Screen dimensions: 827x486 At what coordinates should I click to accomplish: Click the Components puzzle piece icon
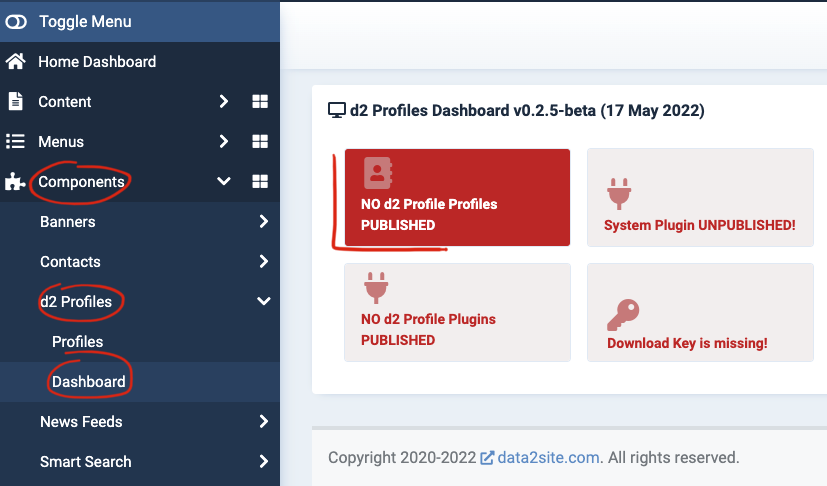pos(15,182)
